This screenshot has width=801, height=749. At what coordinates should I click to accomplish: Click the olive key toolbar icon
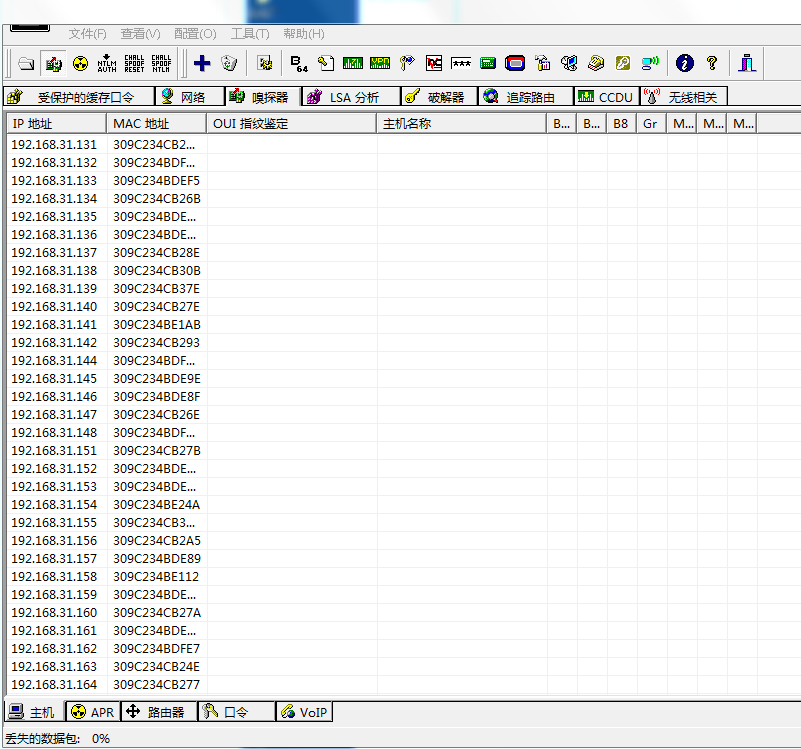(x=623, y=63)
